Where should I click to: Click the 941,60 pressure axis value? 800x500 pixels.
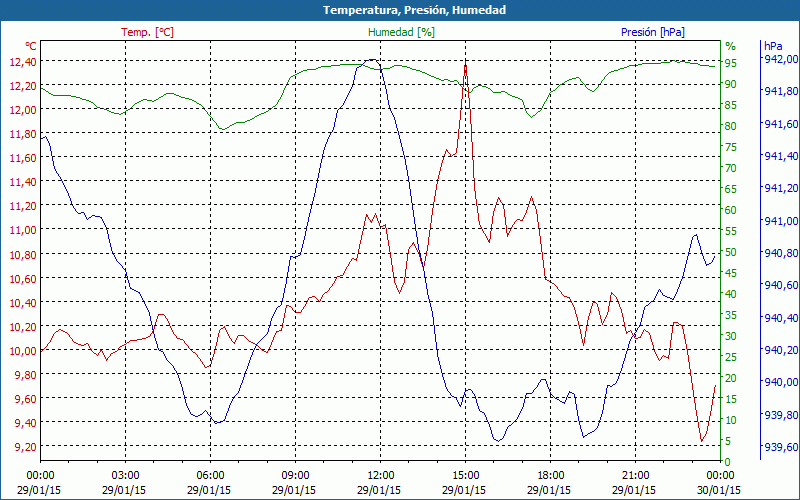point(780,123)
